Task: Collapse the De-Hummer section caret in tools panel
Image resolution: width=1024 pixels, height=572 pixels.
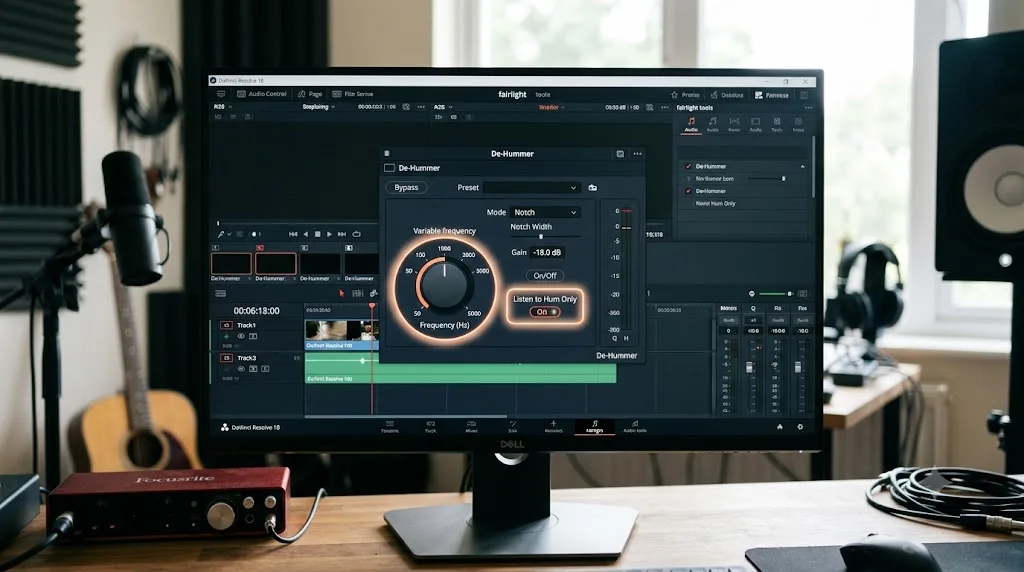Action: (x=802, y=167)
